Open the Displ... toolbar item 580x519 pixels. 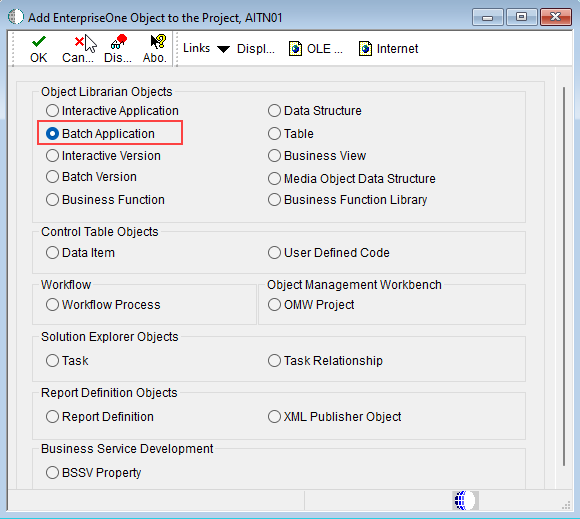[x=256, y=48]
